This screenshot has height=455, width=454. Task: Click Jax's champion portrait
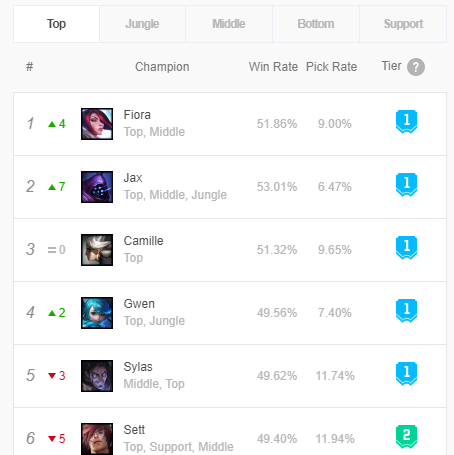coord(97,187)
